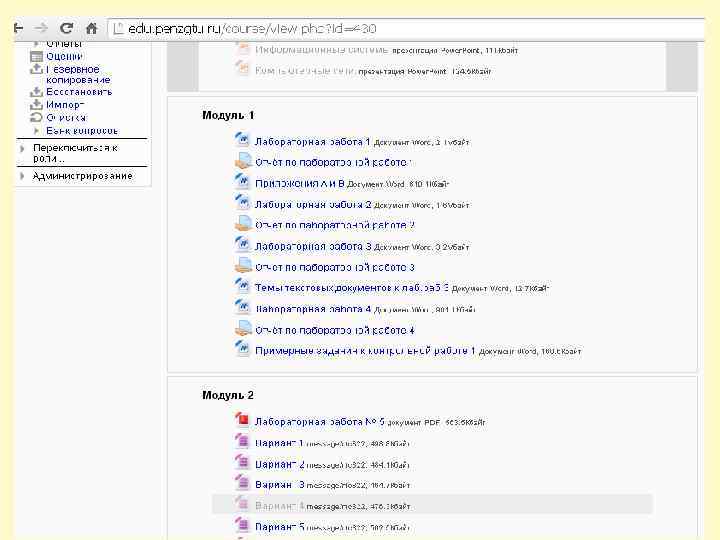Click assignment icon of Отчет по лабораторной работе 2

pos(242,224)
